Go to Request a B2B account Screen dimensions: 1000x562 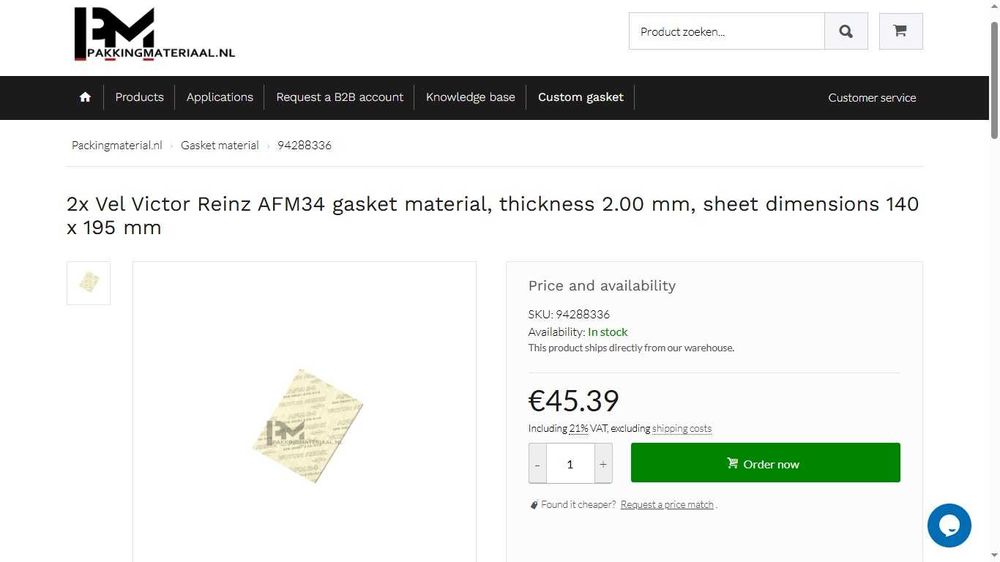click(340, 97)
